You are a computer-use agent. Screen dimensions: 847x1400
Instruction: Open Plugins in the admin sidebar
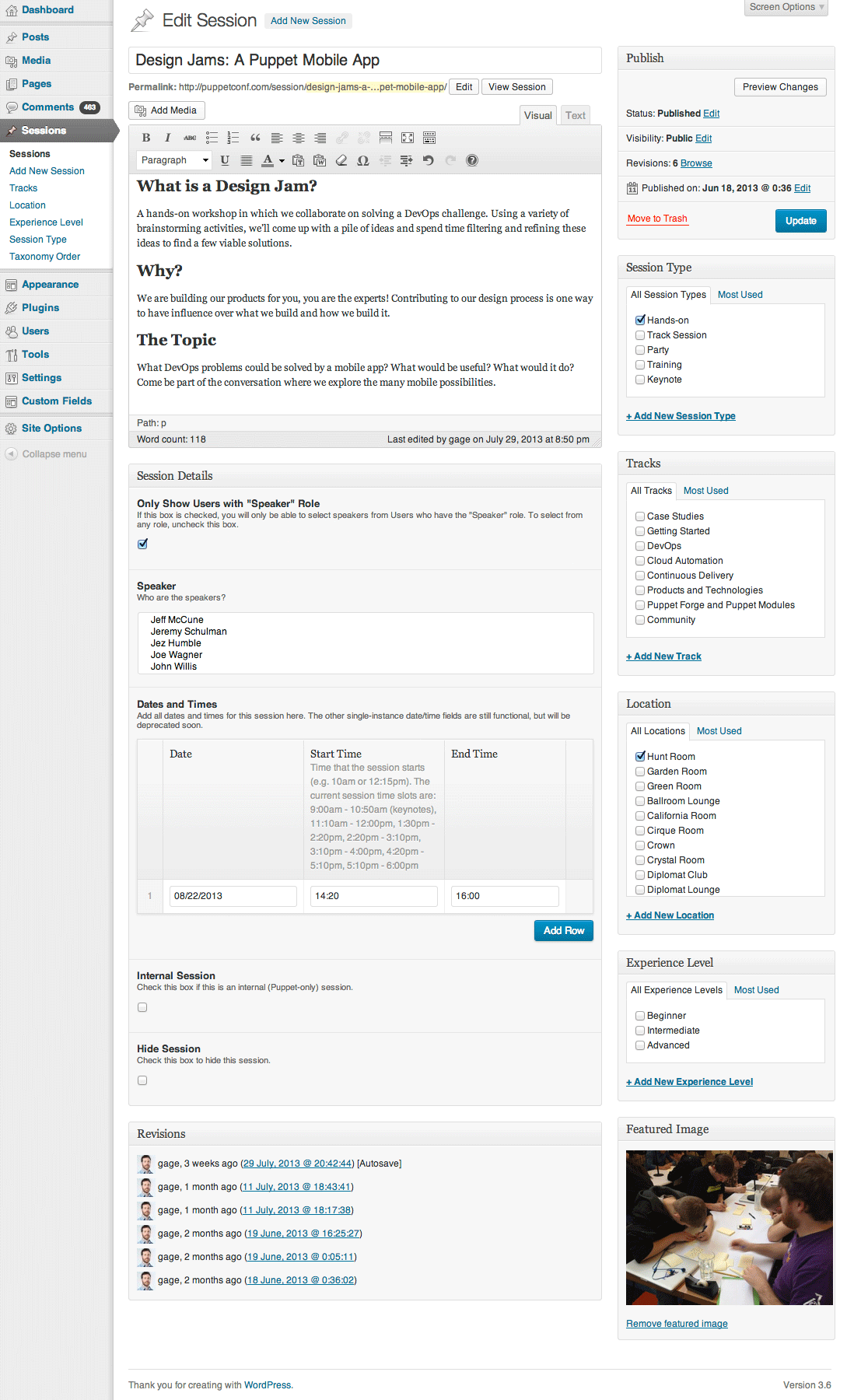coord(40,308)
